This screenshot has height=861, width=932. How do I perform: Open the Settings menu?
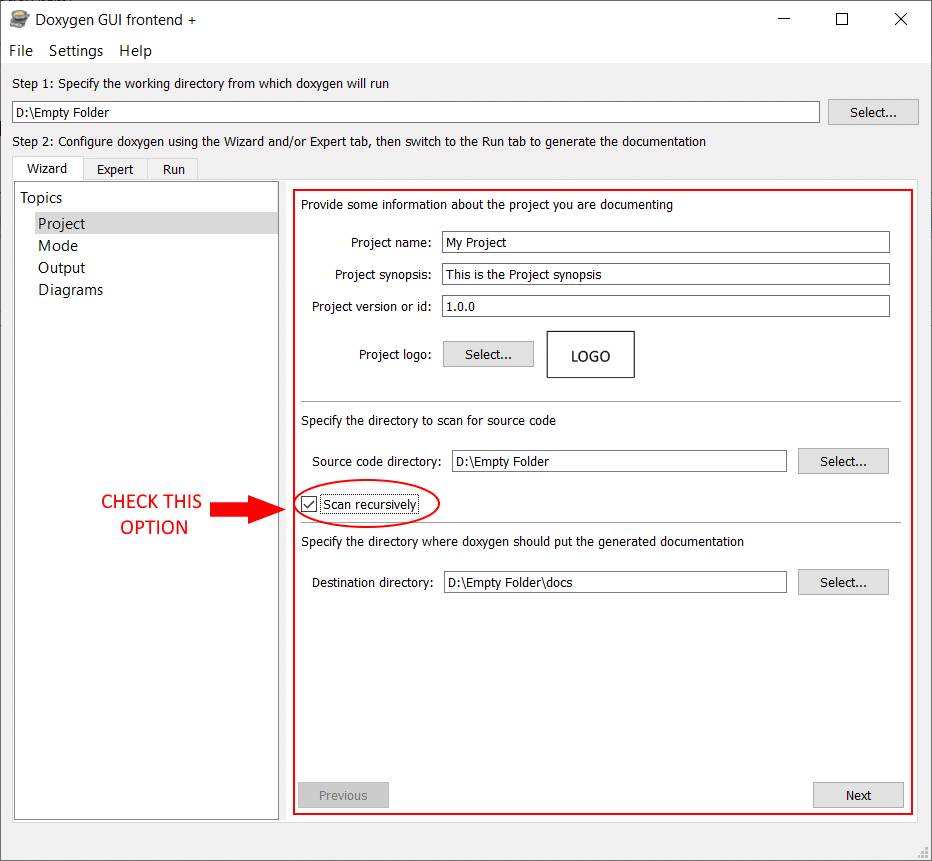pyautogui.click(x=76, y=51)
